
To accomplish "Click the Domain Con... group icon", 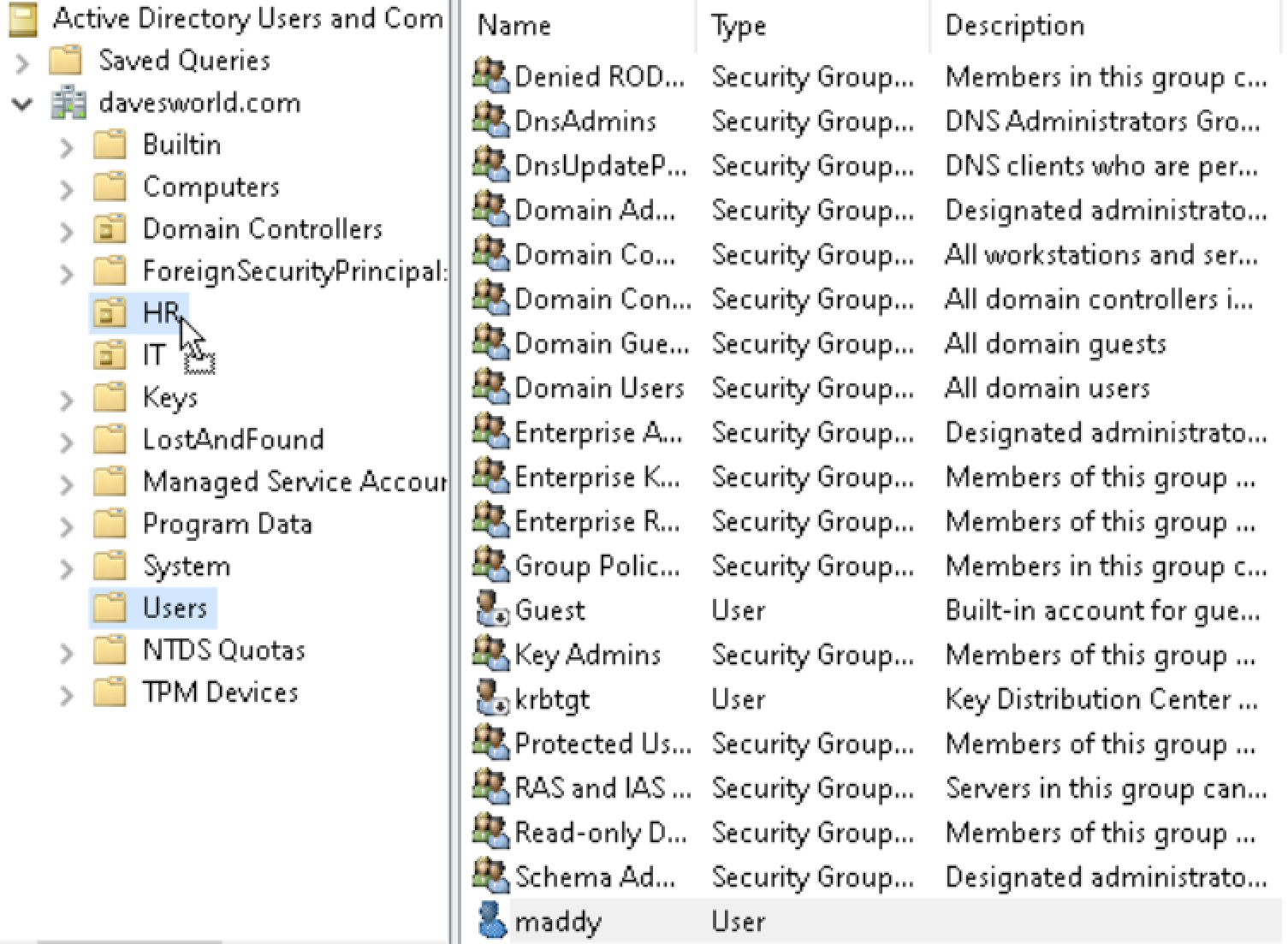I will pos(491,298).
